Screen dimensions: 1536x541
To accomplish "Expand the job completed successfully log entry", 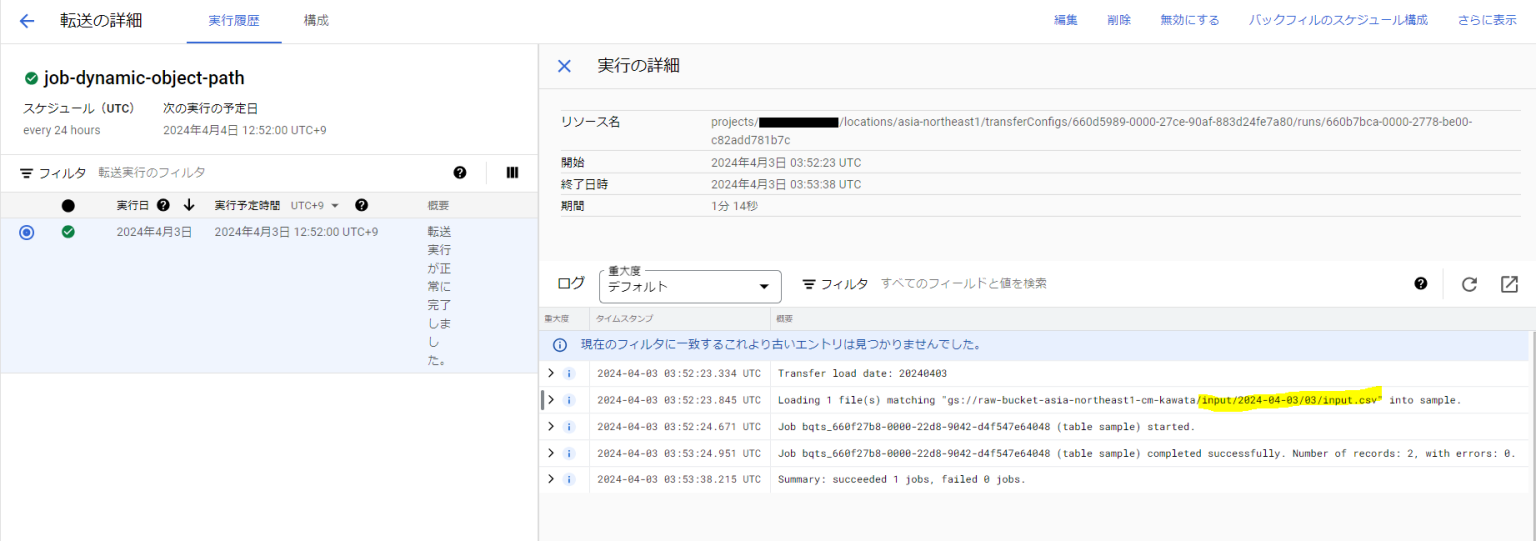I will 550,453.
